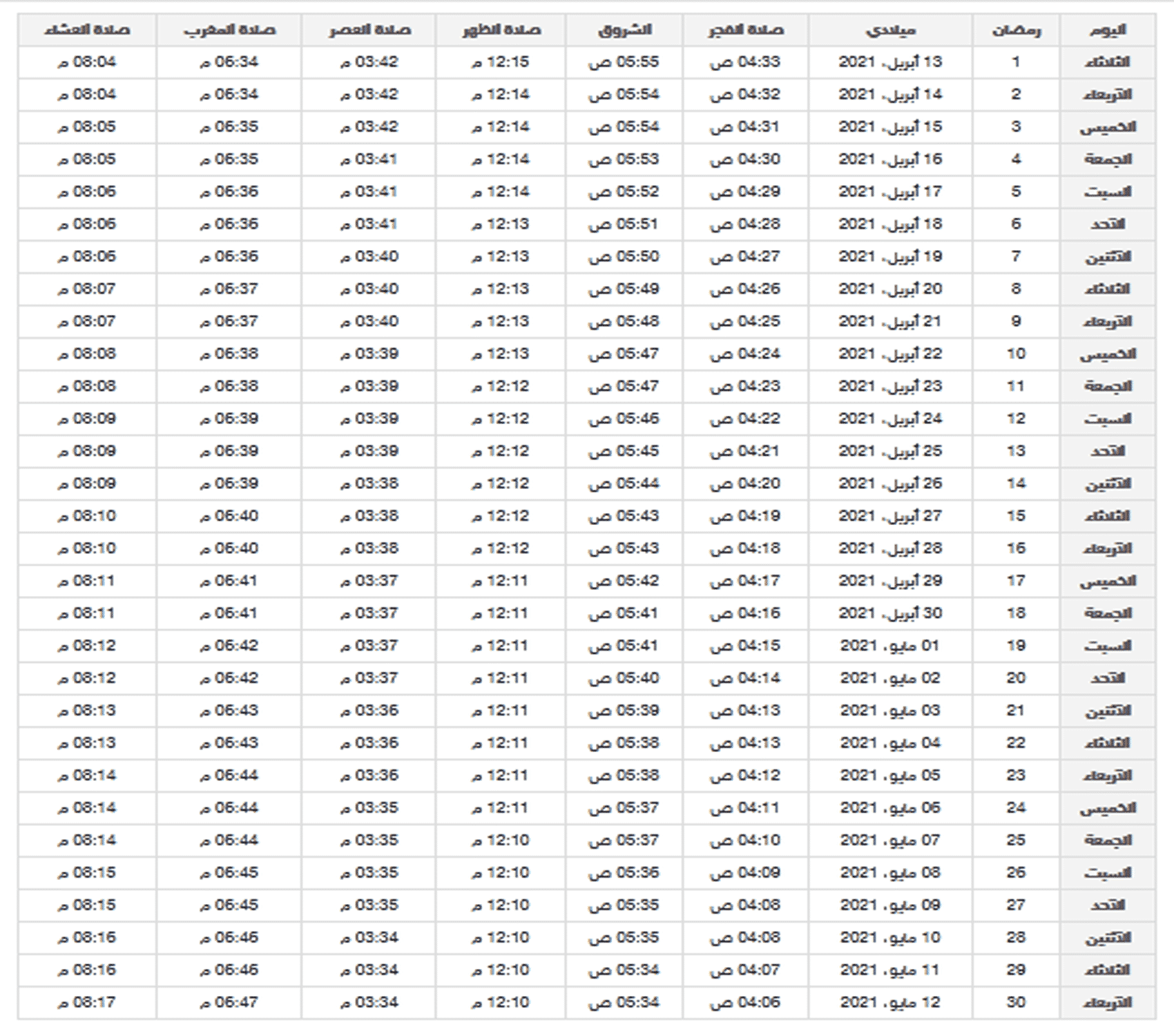
Task: Select the date cell 09 مايو 2021
Action: pos(890,905)
